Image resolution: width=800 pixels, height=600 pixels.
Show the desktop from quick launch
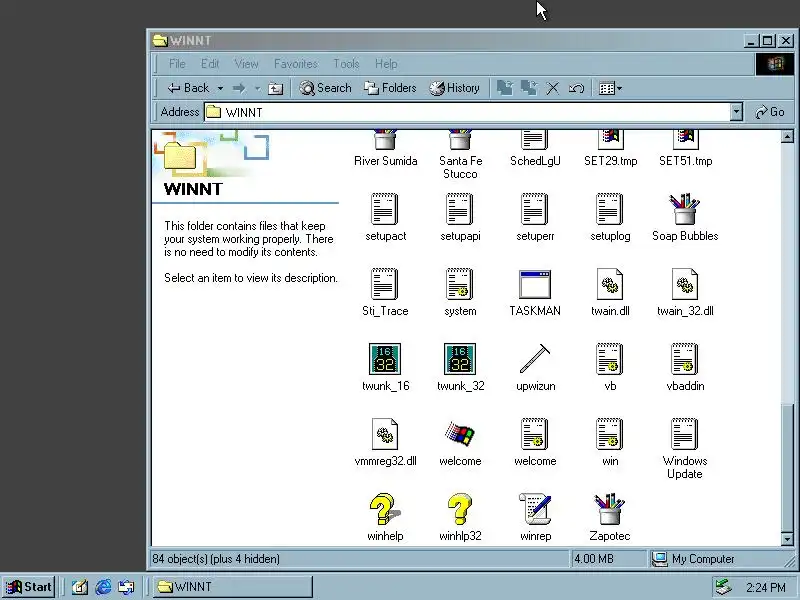tap(79, 587)
